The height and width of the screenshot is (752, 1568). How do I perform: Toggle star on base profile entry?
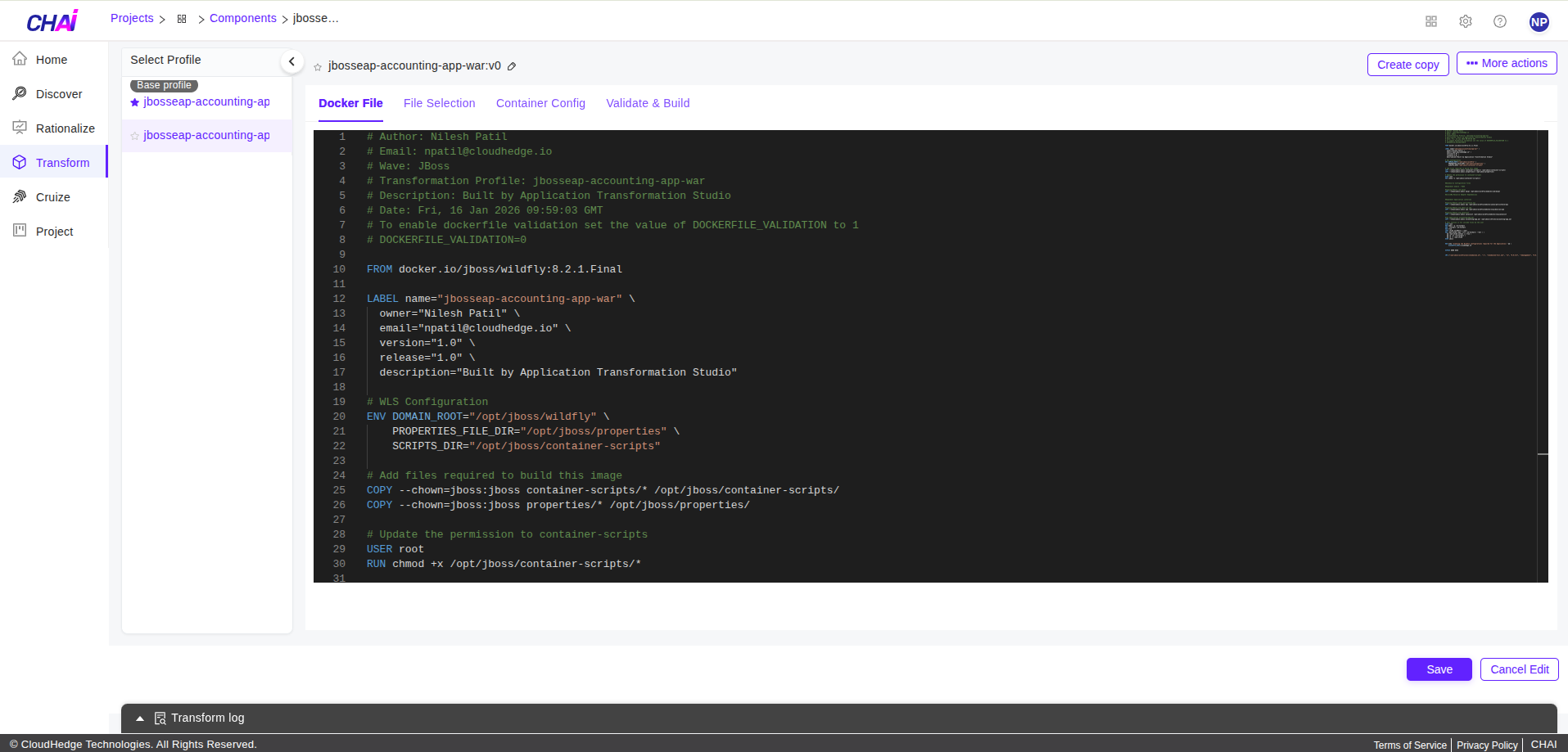tap(135, 102)
